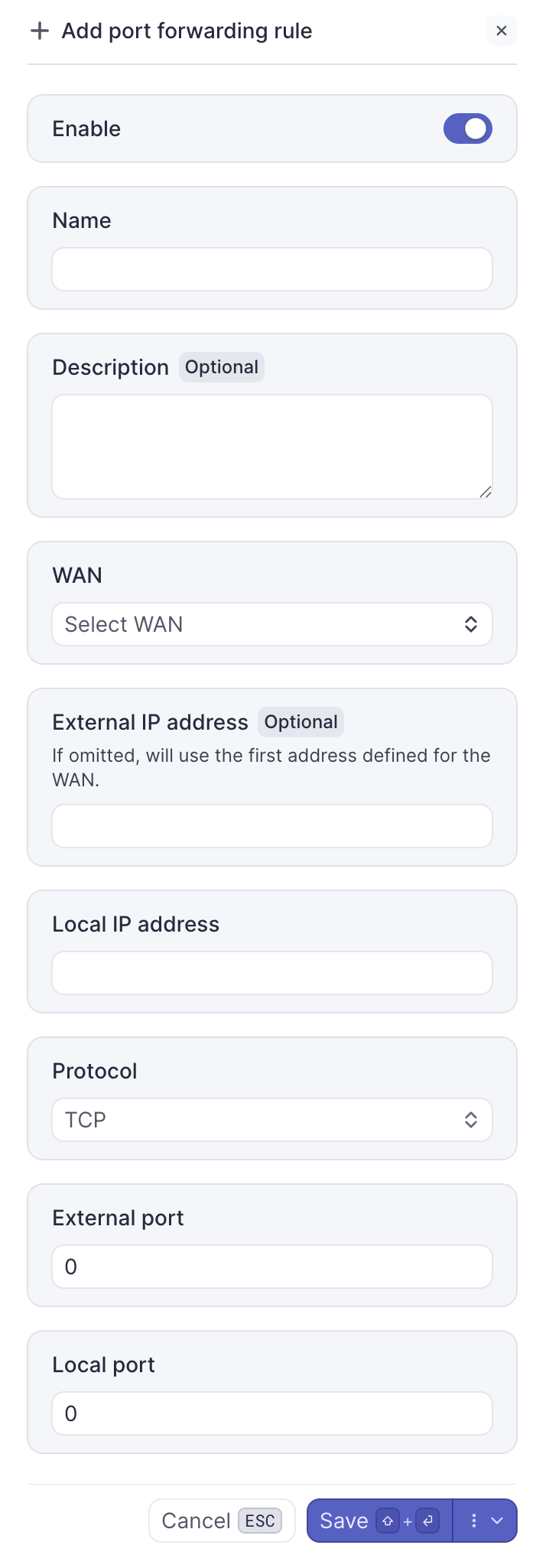Click the Description text area
This screenshot has height=1568, width=549.
[272, 447]
